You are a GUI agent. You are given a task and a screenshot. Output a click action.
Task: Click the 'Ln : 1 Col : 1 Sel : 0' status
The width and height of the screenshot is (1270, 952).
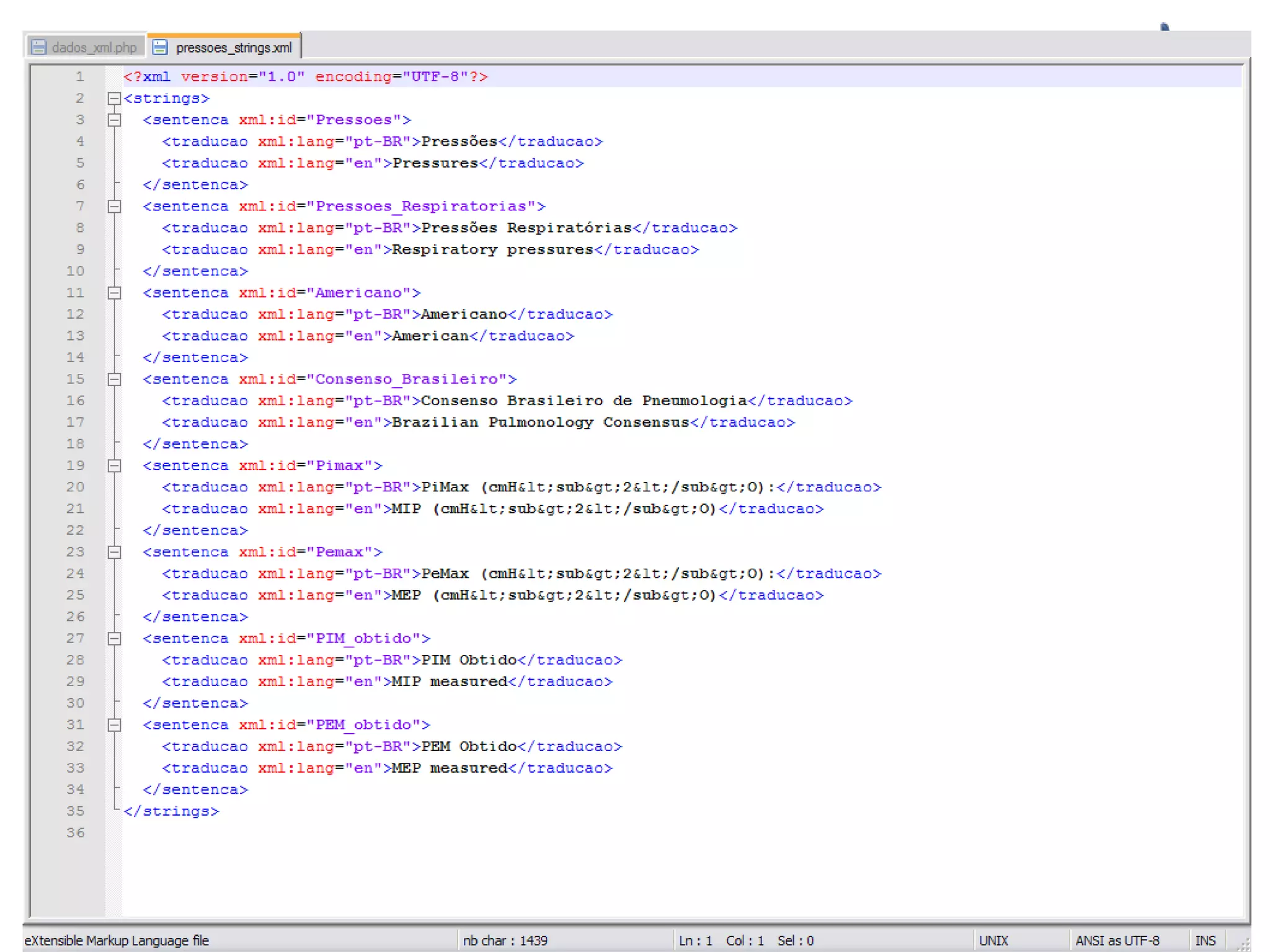746,940
